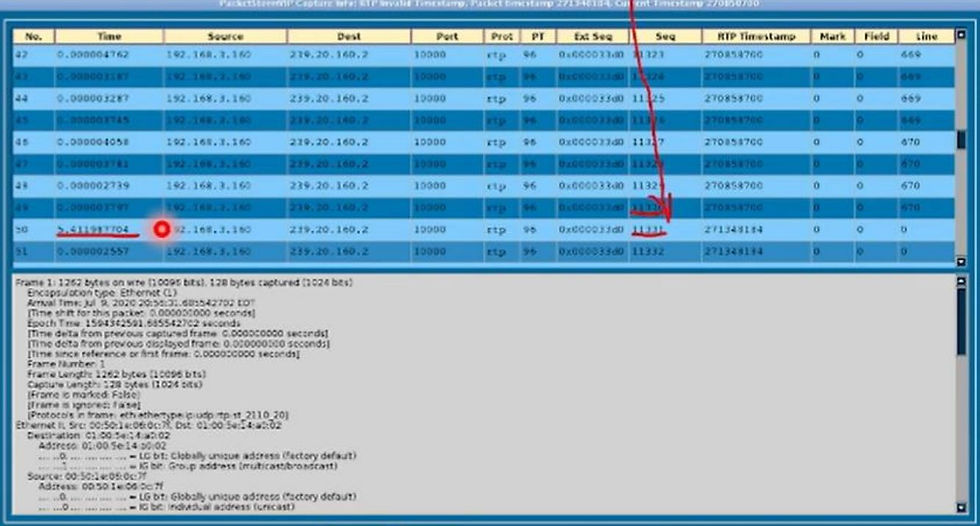Select the Protocols in frame line
Image resolution: width=980 pixels, height=526 pixels.
click(158, 415)
